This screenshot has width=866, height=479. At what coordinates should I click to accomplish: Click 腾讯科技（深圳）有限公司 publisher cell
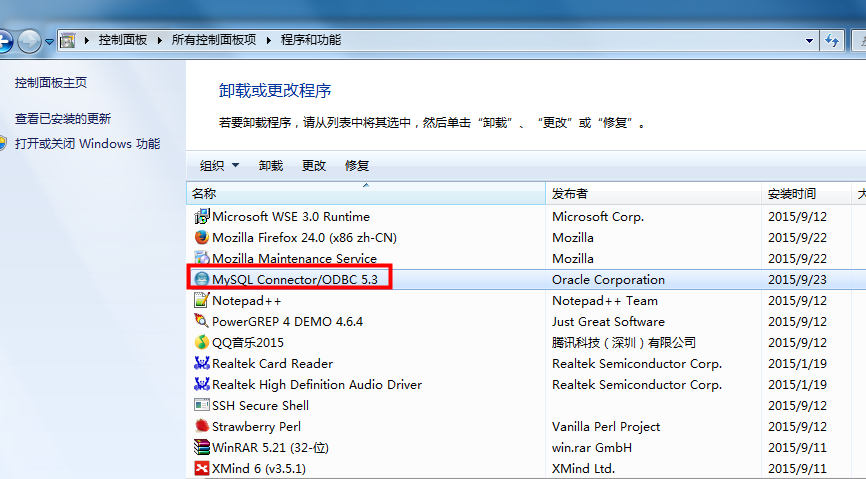tap(624, 343)
